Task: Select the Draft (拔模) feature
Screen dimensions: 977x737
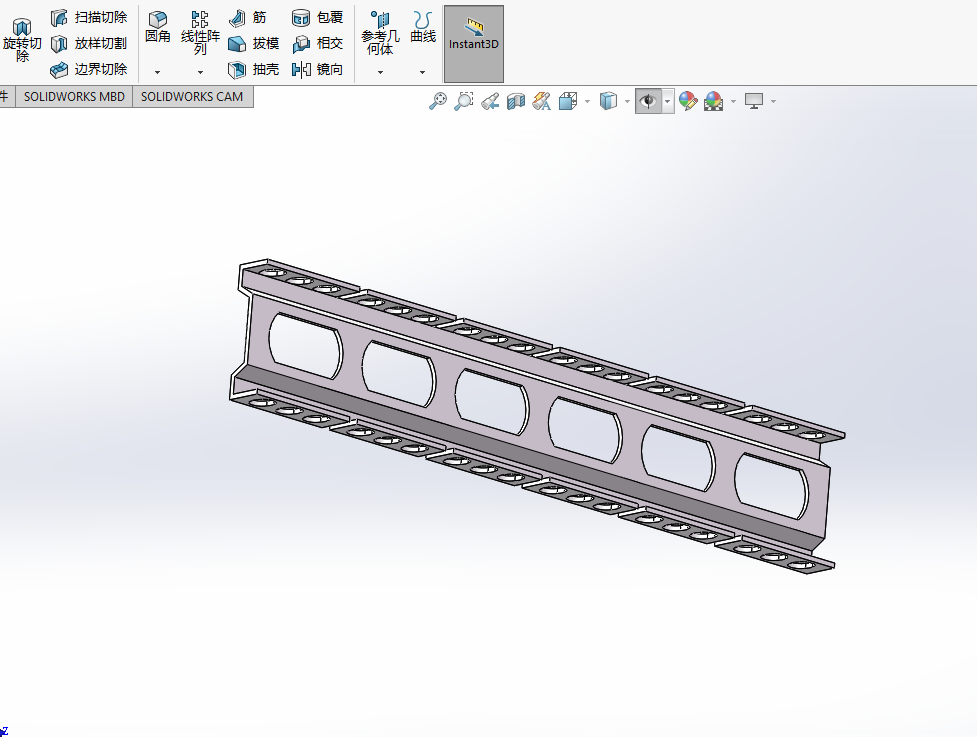Action: (x=254, y=44)
